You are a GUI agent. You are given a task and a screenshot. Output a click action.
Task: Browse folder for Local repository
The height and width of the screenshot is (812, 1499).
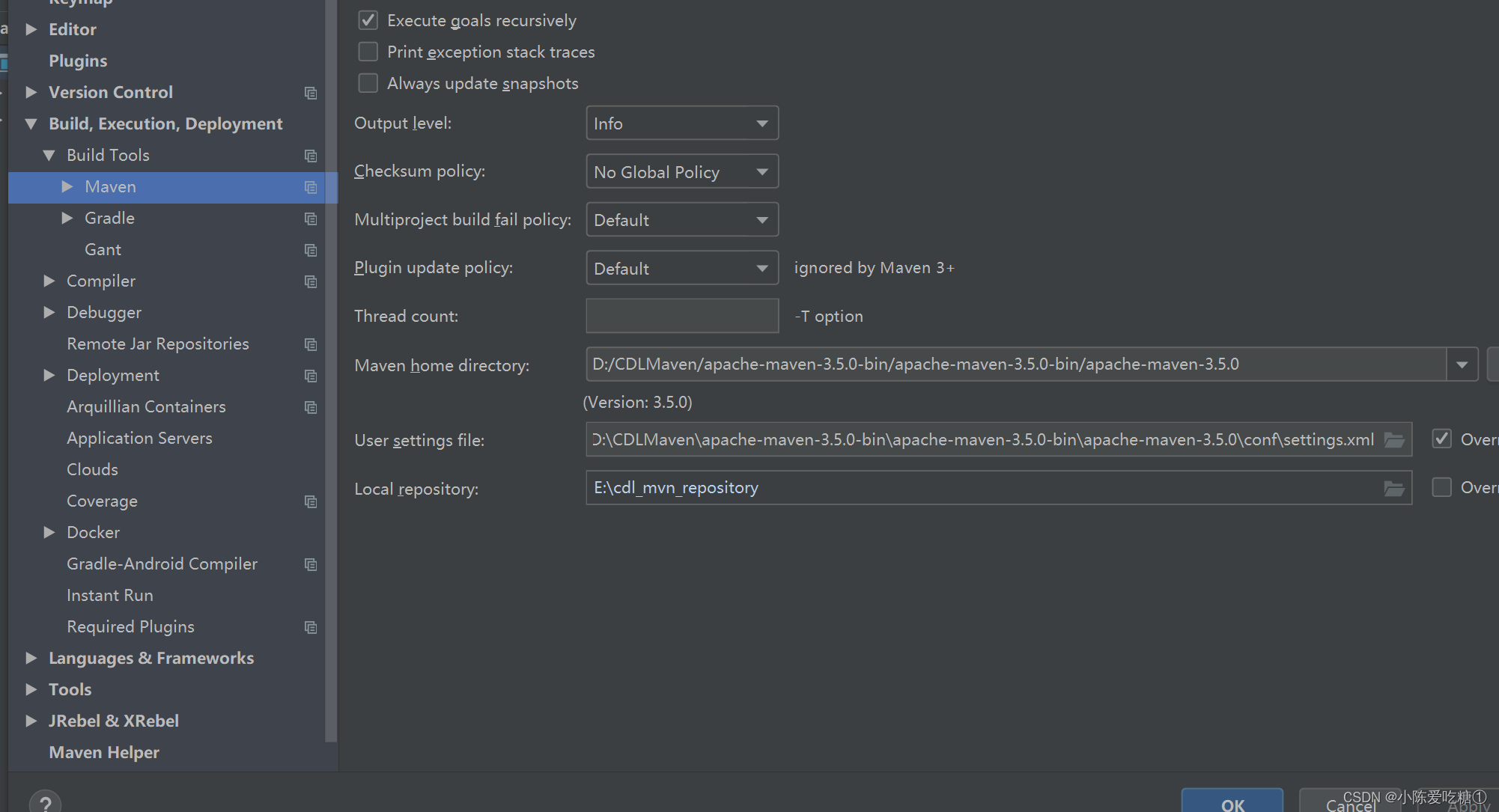pyautogui.click(x=1394, y=489)
